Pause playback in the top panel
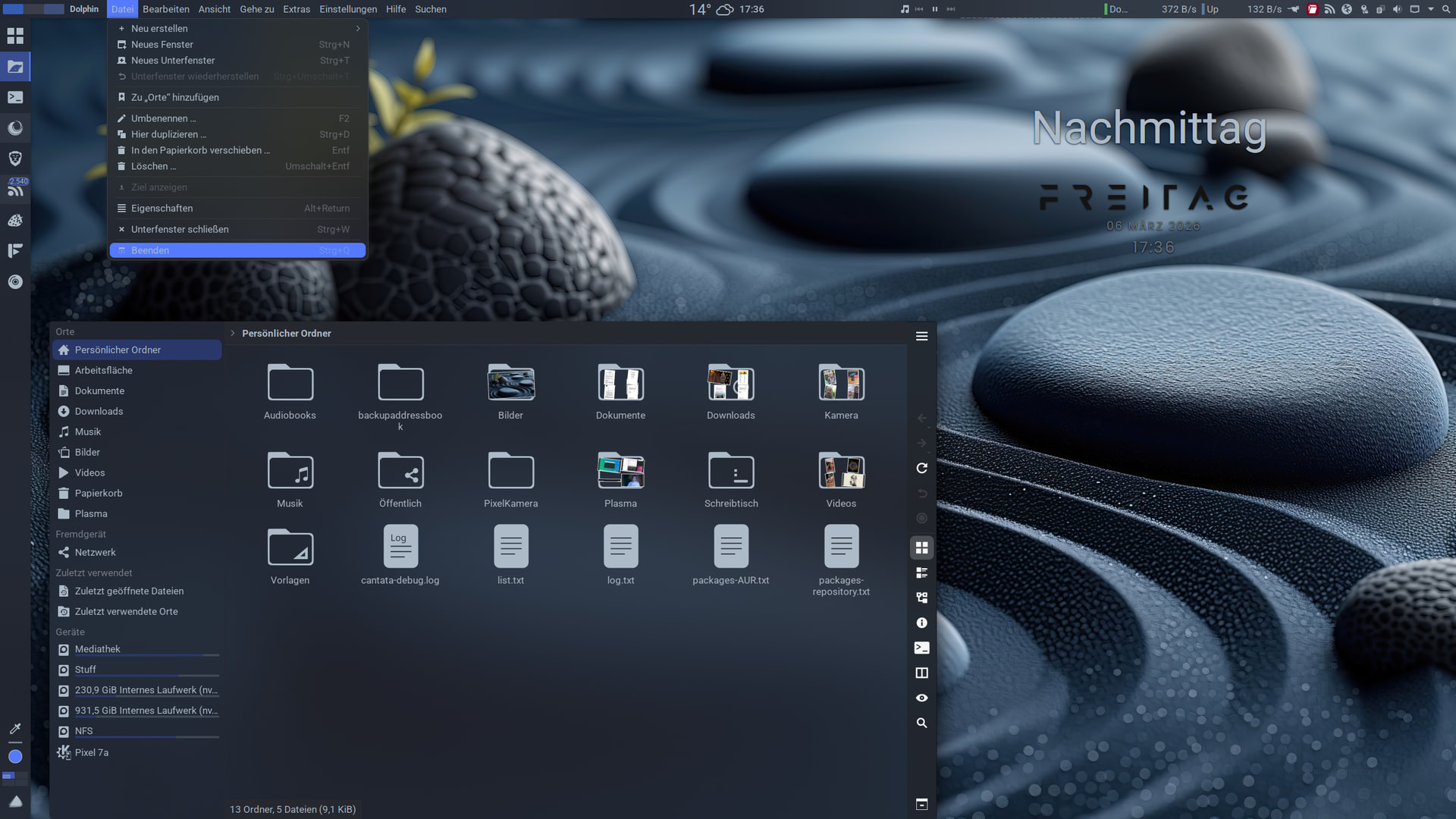This screenshot has width=1456, height=819. click(934, 9)
